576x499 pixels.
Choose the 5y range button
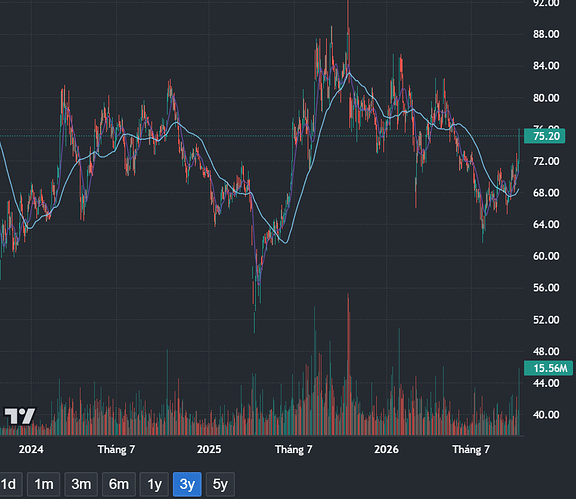[x=220, y=484]
